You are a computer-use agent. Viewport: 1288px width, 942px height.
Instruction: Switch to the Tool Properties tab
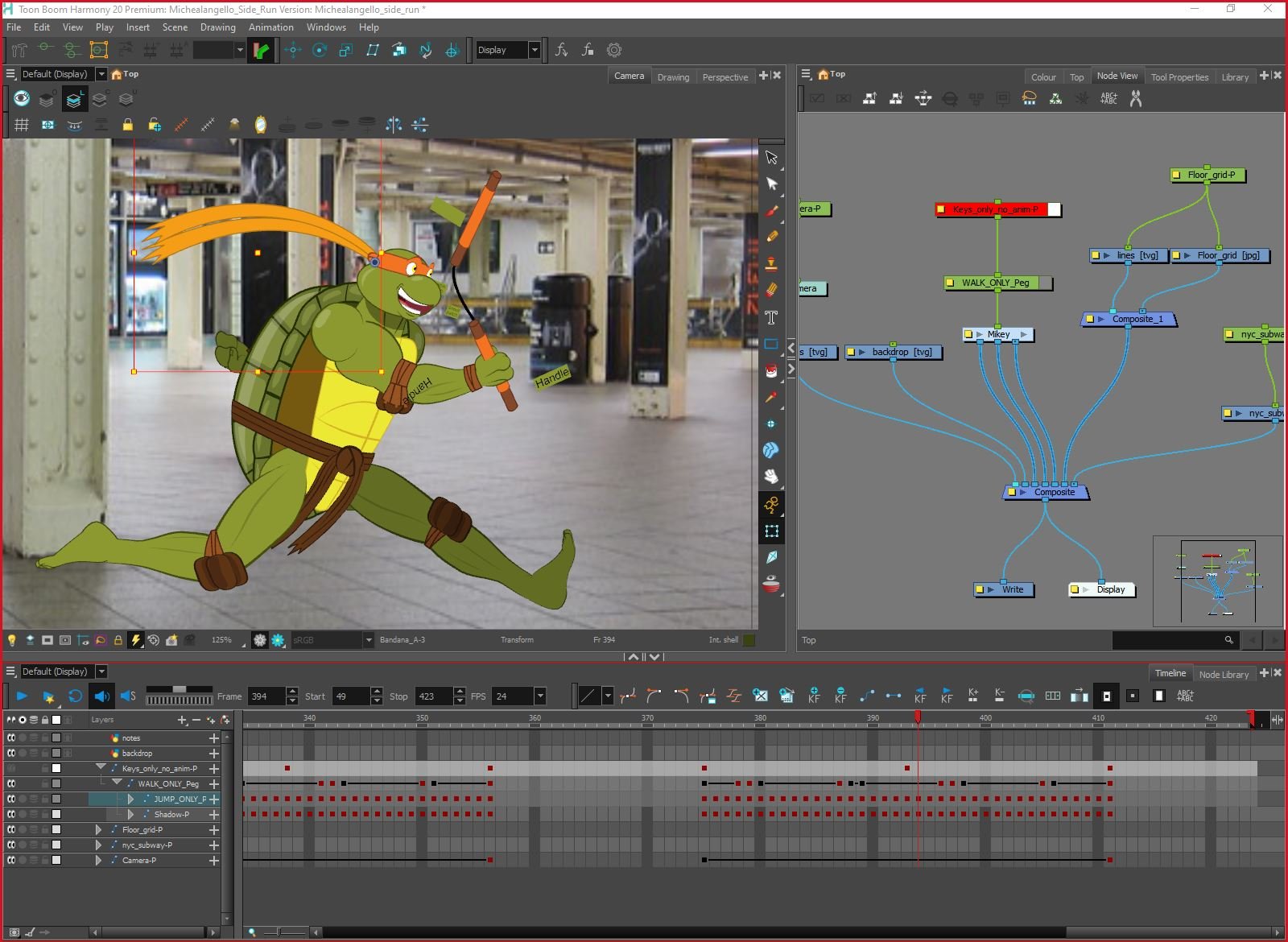[x=1179, y=77]
